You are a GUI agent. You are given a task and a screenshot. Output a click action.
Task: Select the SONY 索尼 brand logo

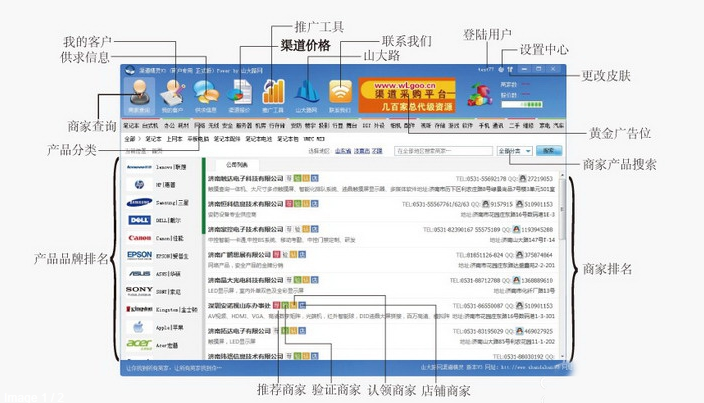pos(139,291)
